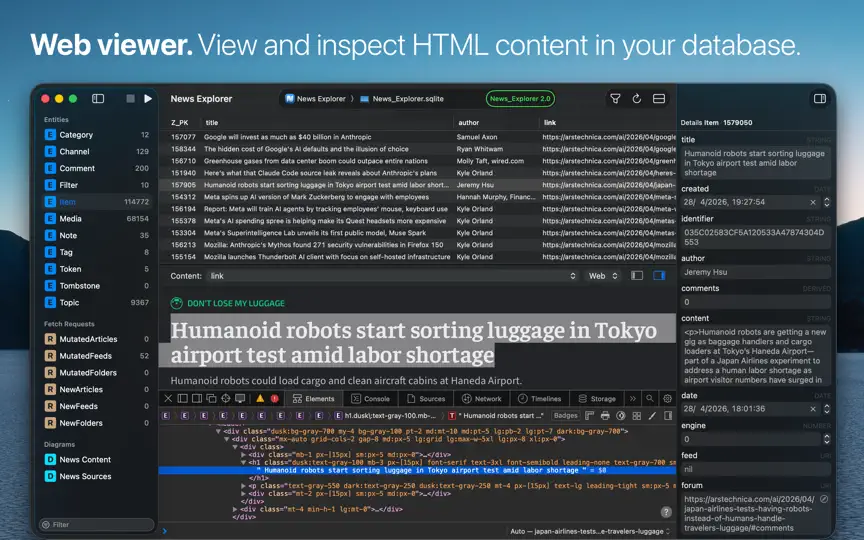Adjust the date field stepper
The height and width of the screenshot is (540, 864).
(827, 409)
